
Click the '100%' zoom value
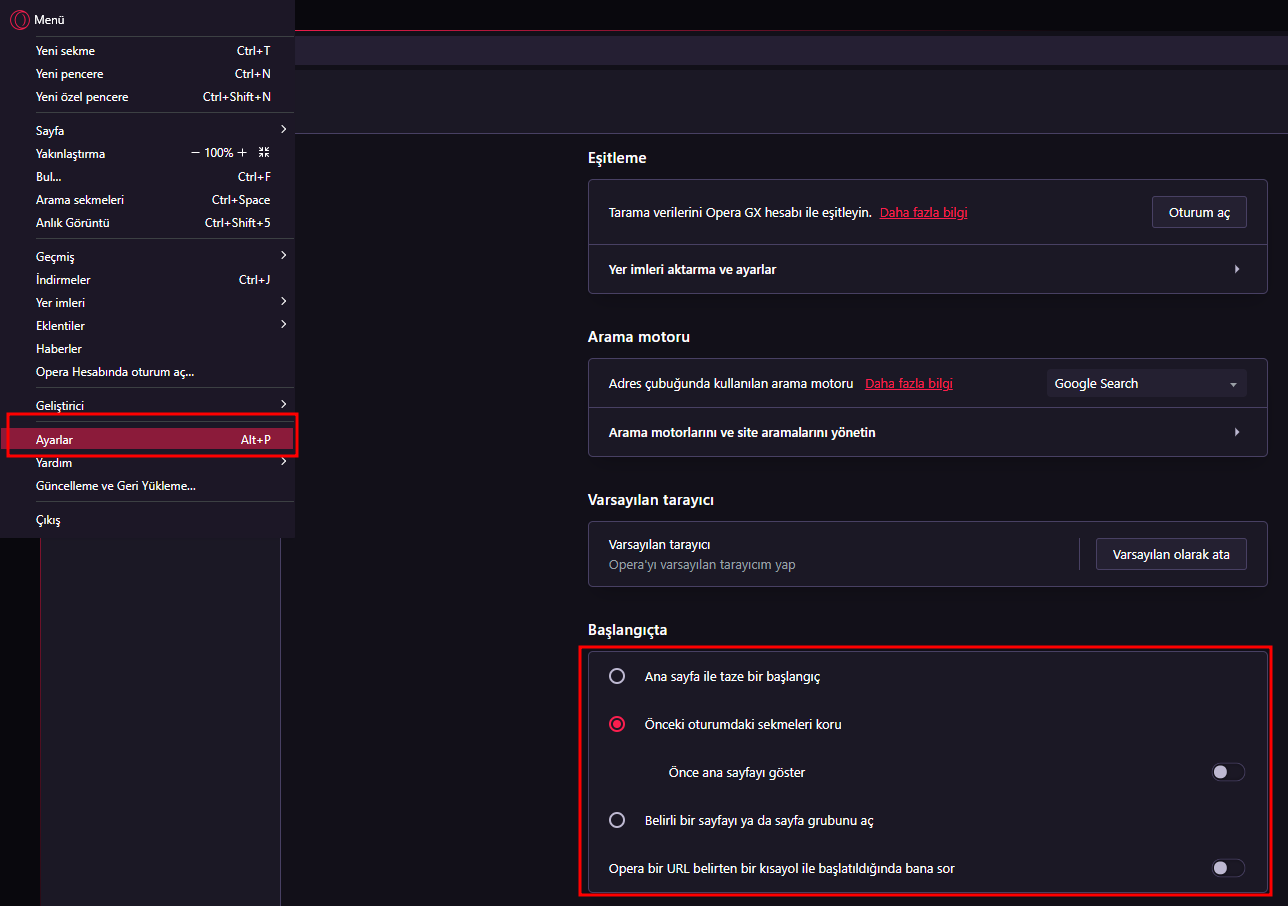coord(219,153)
